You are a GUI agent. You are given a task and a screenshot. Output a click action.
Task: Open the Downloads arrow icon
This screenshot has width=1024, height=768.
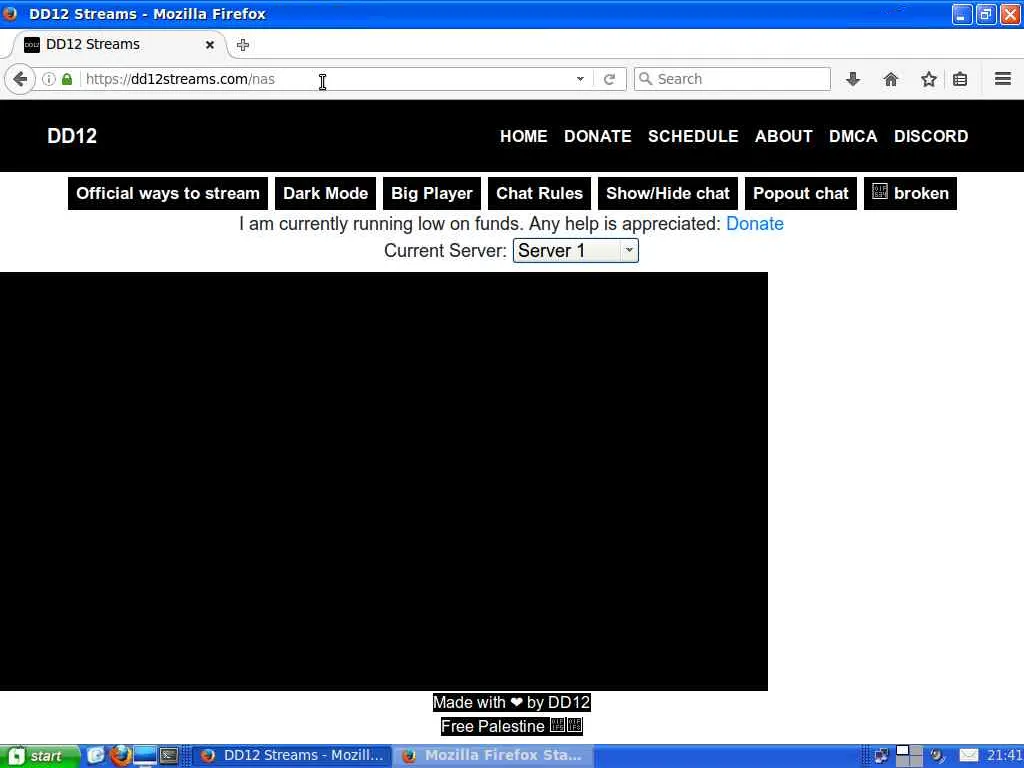(x=852, y=79)
